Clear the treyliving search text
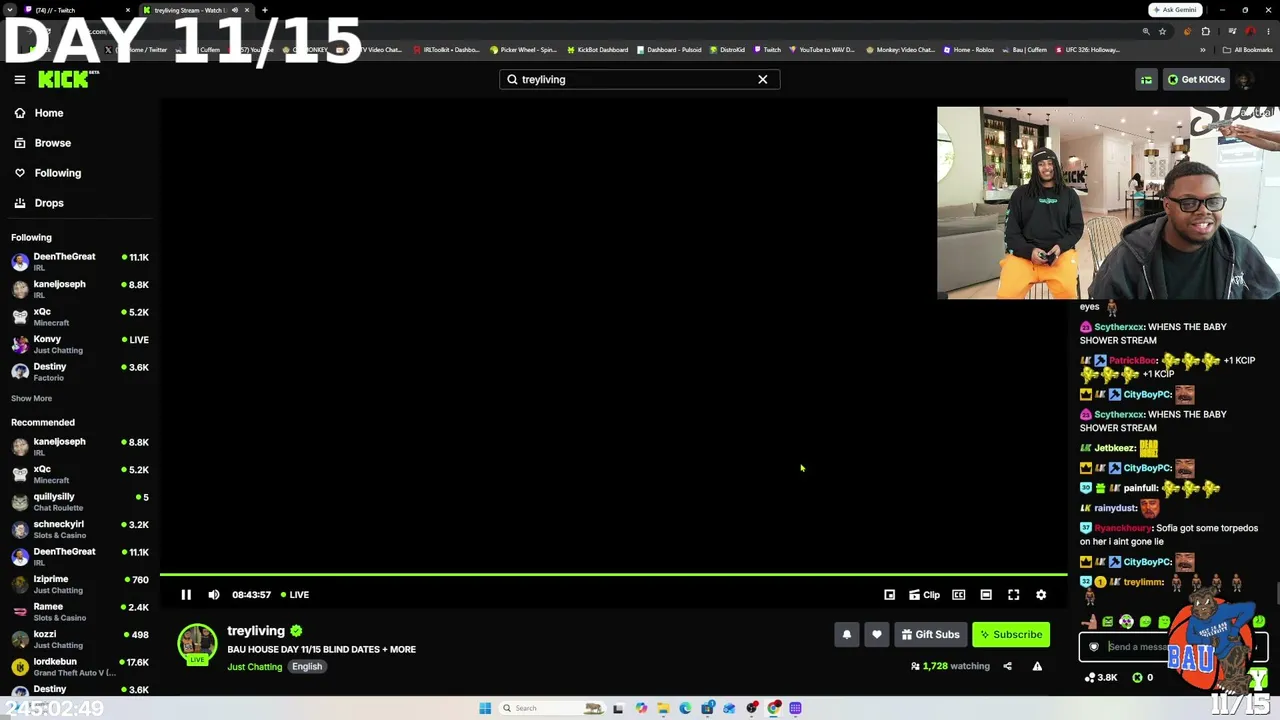Screen dimensions: 1280x720 point(763,79)
